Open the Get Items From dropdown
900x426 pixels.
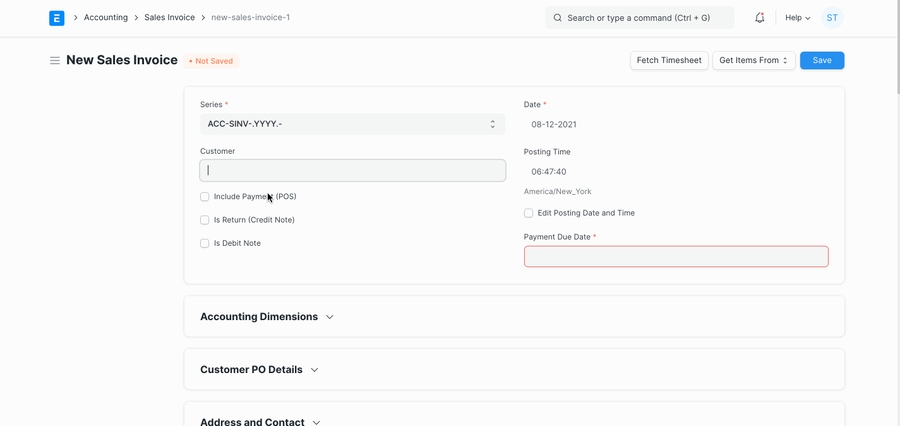pyautogui.click(x=753, y=61)
